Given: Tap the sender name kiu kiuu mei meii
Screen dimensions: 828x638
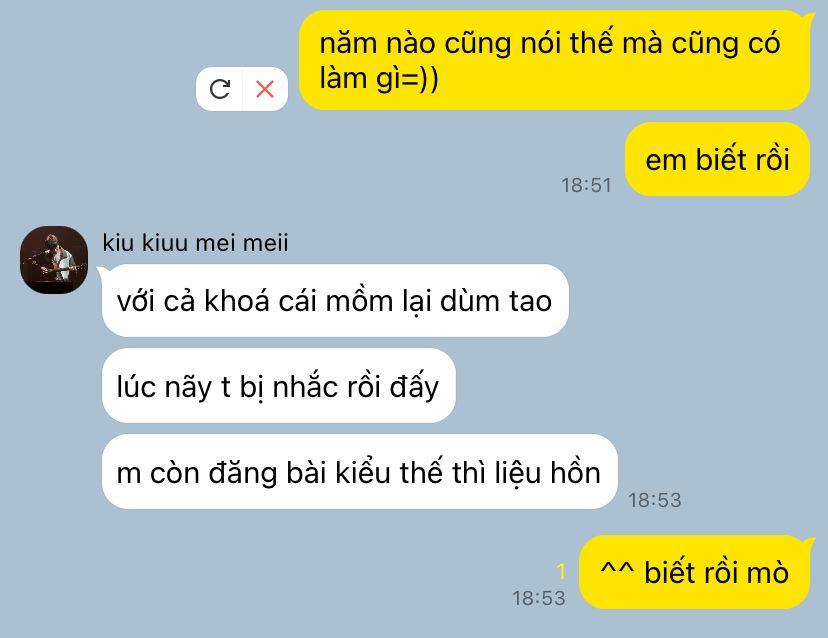Looking at the screenshot, I should pyautogui.click(x=195, y=243).
